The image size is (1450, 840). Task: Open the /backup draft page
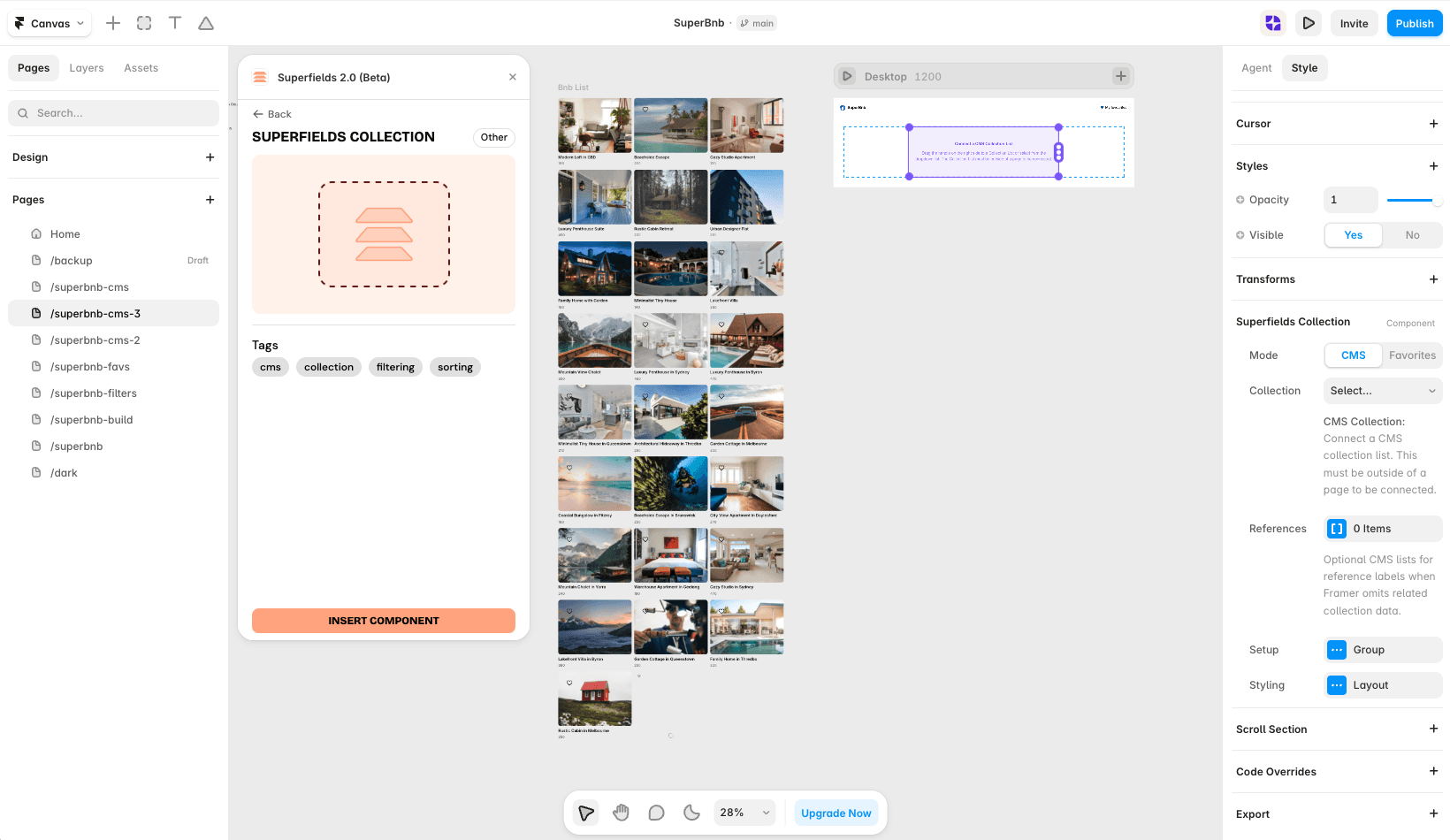[114, 261]
